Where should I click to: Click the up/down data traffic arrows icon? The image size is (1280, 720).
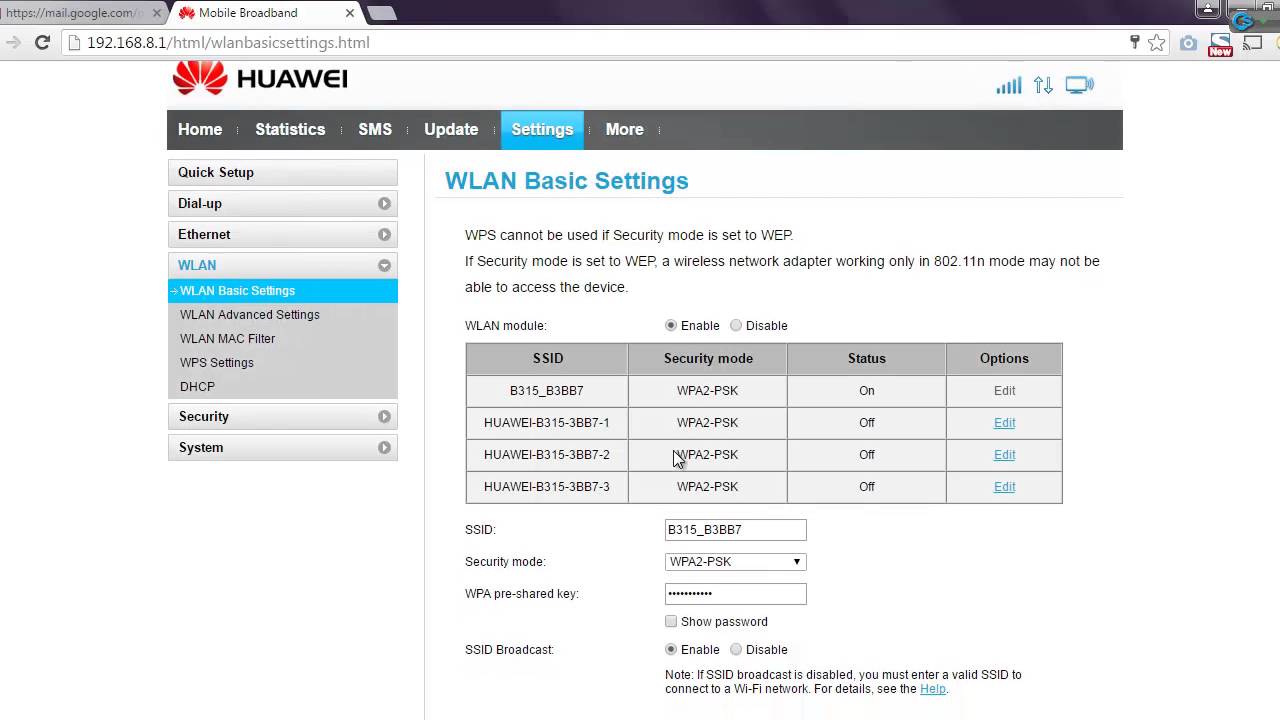pos(1043,86)
